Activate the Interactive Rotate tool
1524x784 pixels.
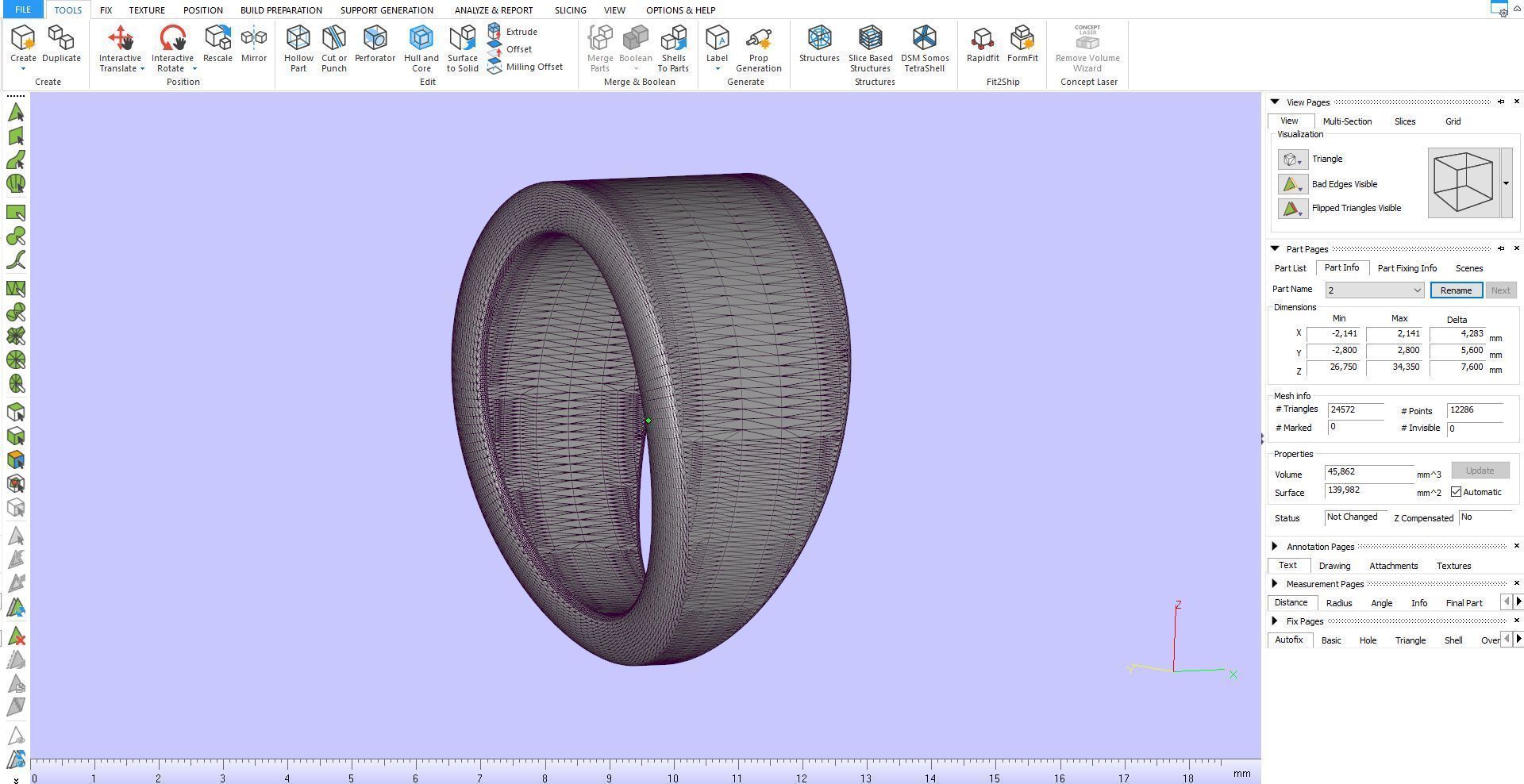click(x=172, y=37)
